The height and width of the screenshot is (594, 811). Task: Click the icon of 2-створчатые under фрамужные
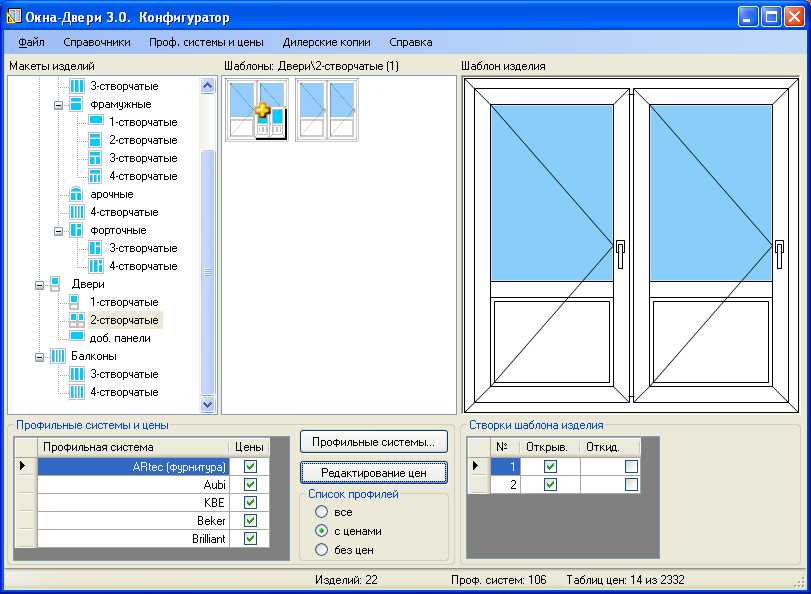point(95,140)
